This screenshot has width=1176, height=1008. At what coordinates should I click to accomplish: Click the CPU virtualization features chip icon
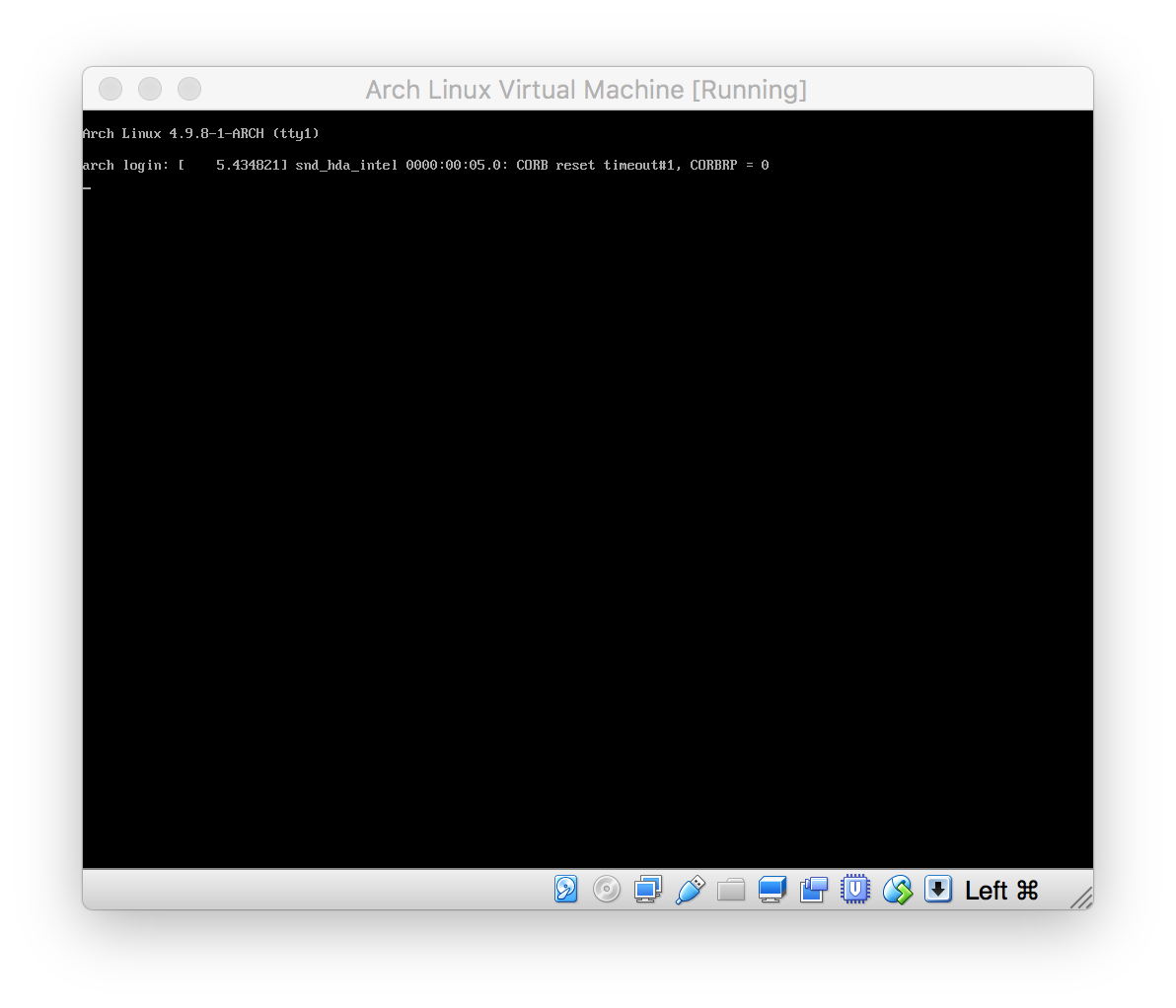pos(855,890)
